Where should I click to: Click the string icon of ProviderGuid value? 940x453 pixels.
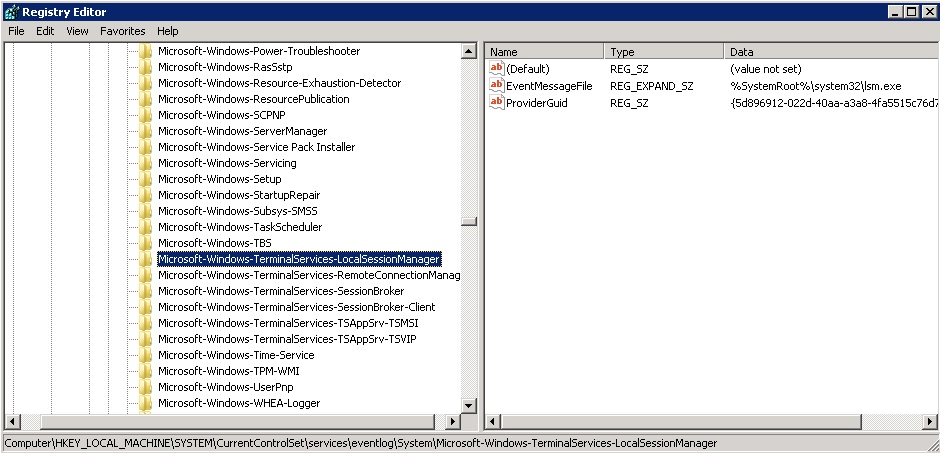coord(497,102)
